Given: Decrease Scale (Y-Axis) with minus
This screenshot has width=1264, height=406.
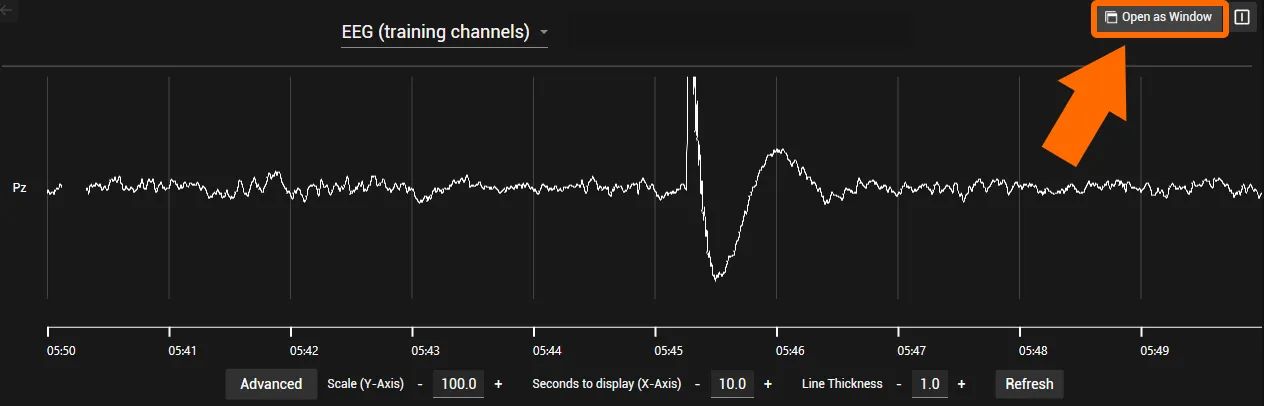Looking at the screenshot, I should pyautogui.click(x=420, y=384).
